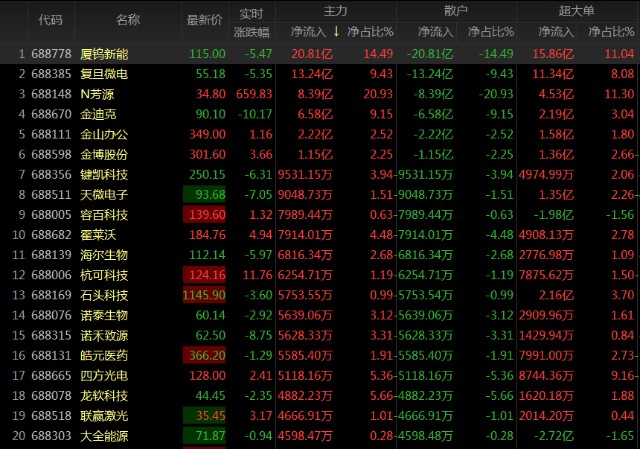Select stock 石头科技 name

(x=104, y=295)
